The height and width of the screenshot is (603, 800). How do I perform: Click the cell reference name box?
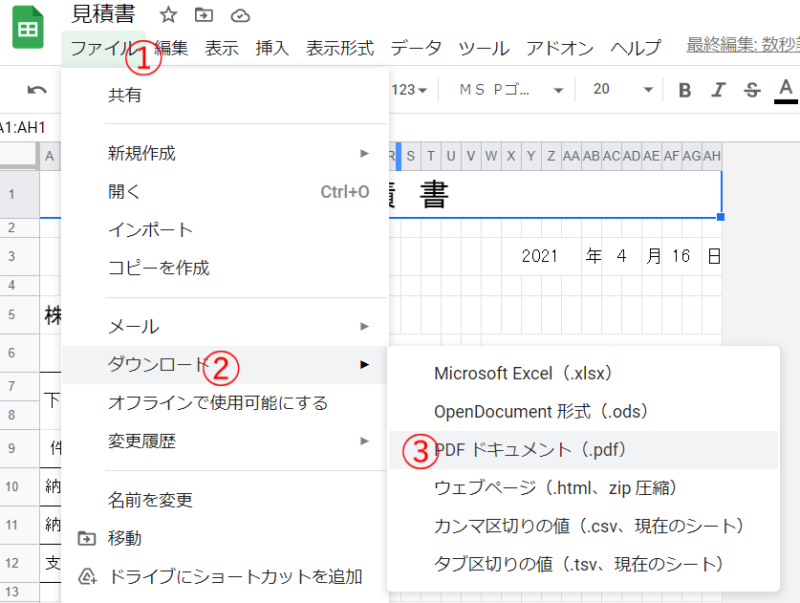click(x=22, y=127)
